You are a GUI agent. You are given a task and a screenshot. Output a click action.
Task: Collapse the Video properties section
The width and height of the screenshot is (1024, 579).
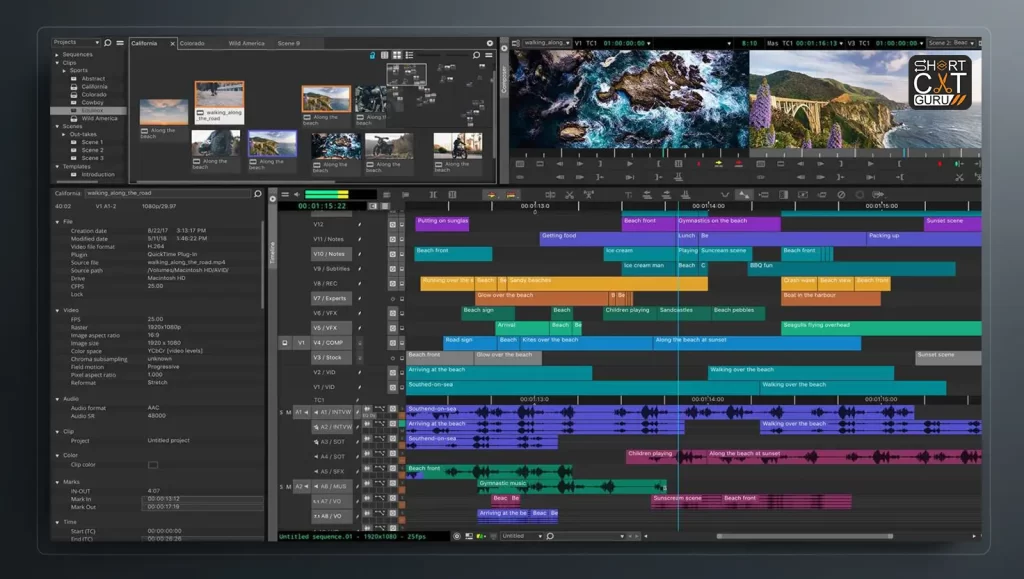[57, 311]
